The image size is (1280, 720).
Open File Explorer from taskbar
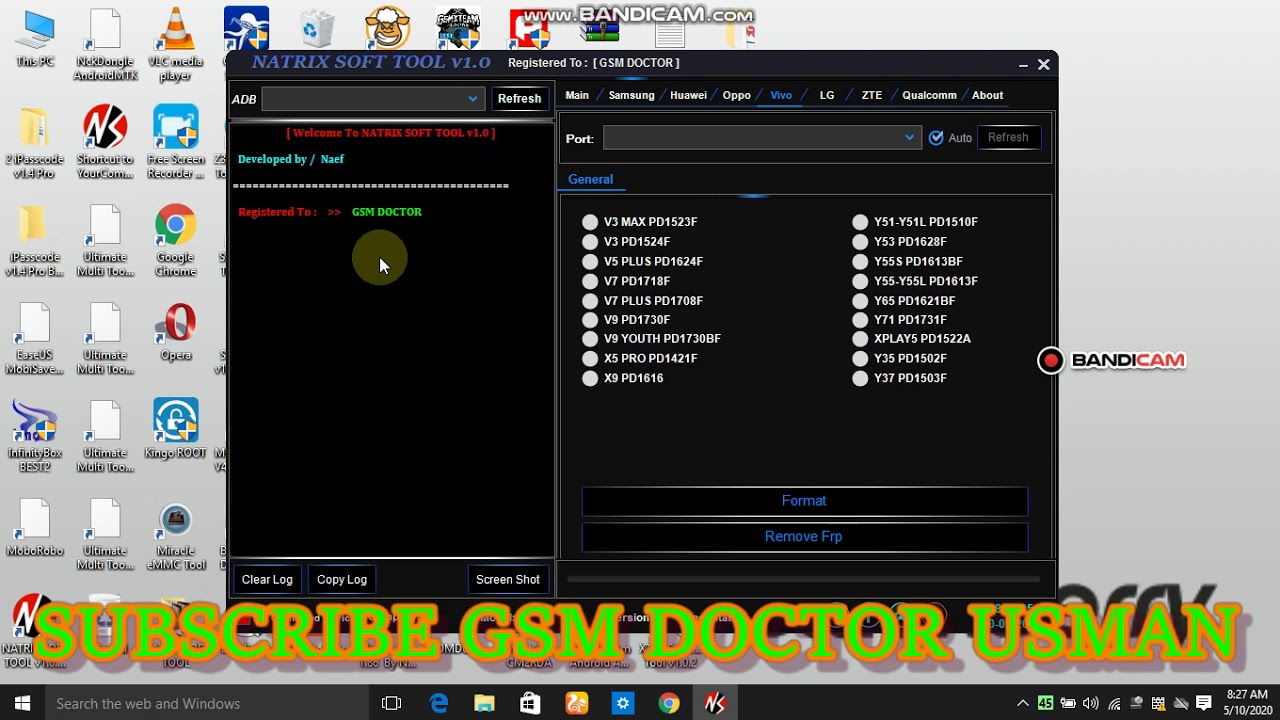pos(484,703)
